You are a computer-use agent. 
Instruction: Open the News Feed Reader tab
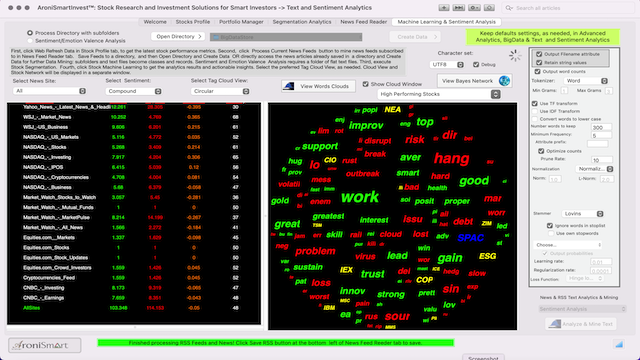(364, 22)
